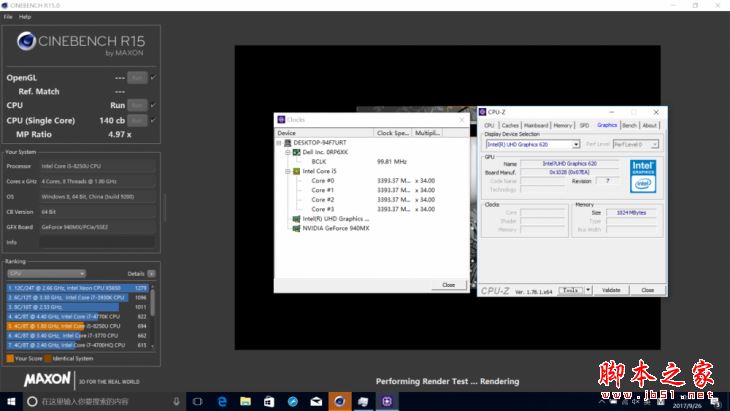This screenshot has width=730, height=411.
Task: Open the Help menu
Action: click(x=25, y=17)
